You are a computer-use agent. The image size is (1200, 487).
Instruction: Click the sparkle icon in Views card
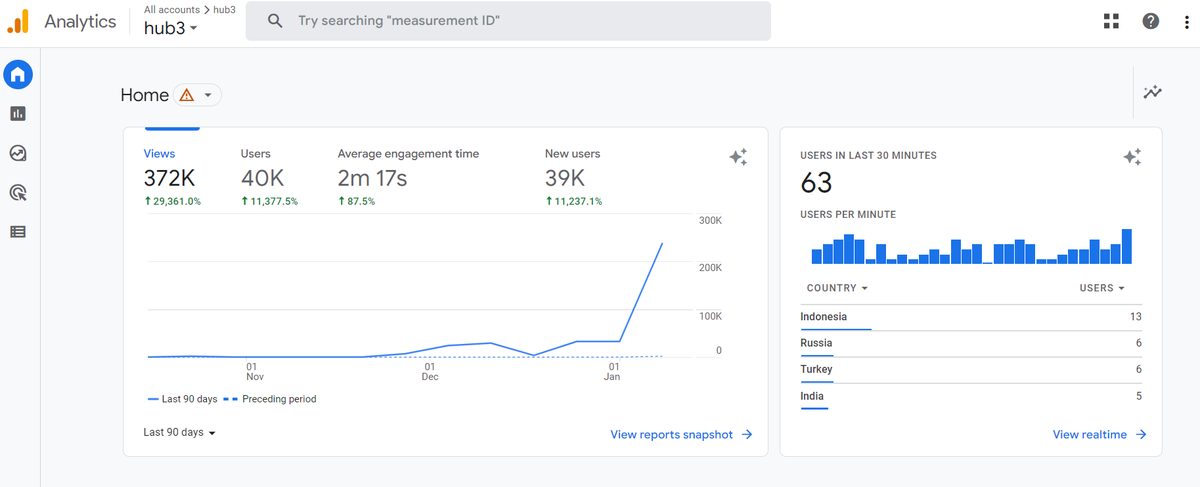pos(738,157)
